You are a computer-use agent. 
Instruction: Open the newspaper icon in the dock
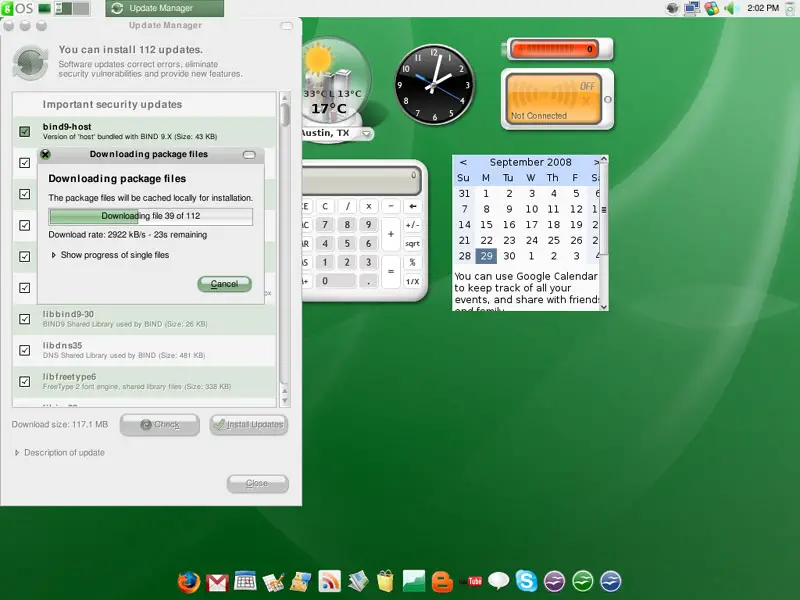click(x=358, y=582)
